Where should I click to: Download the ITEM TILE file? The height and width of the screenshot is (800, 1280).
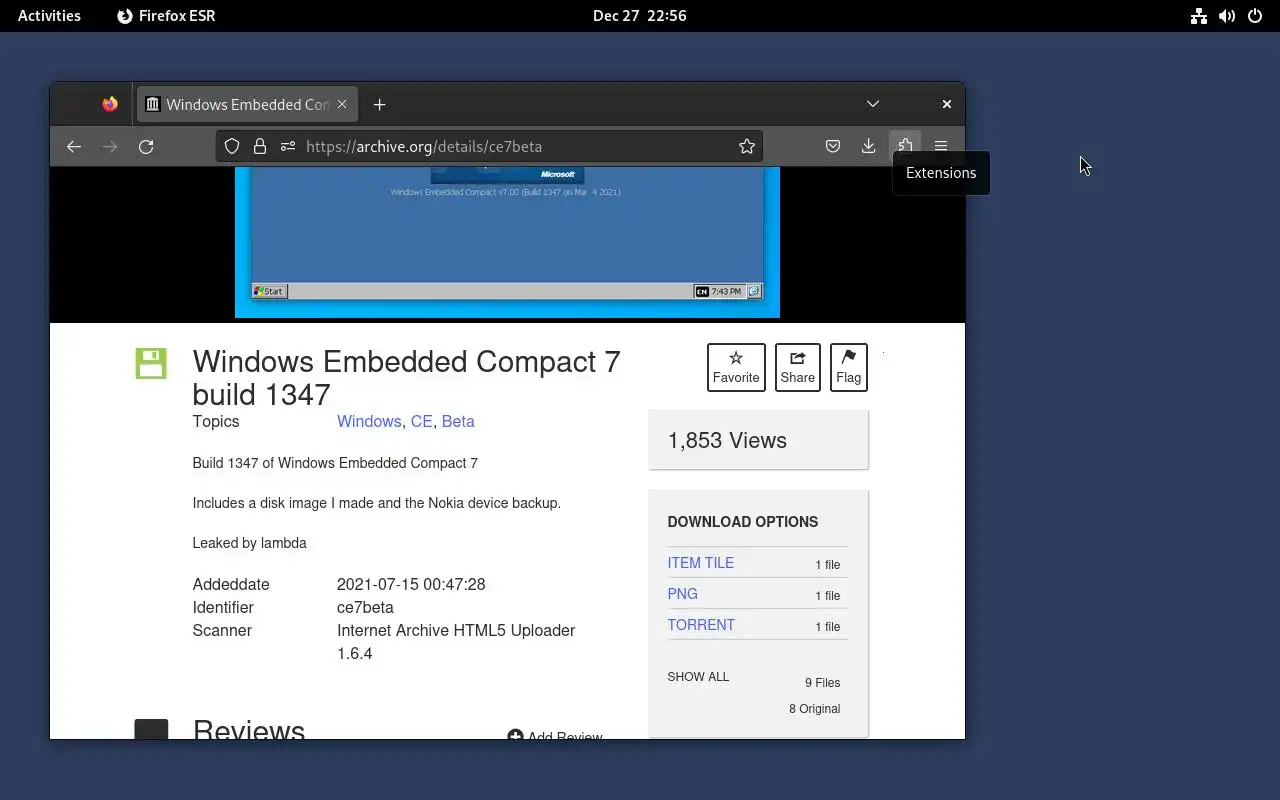pos(700,563)
